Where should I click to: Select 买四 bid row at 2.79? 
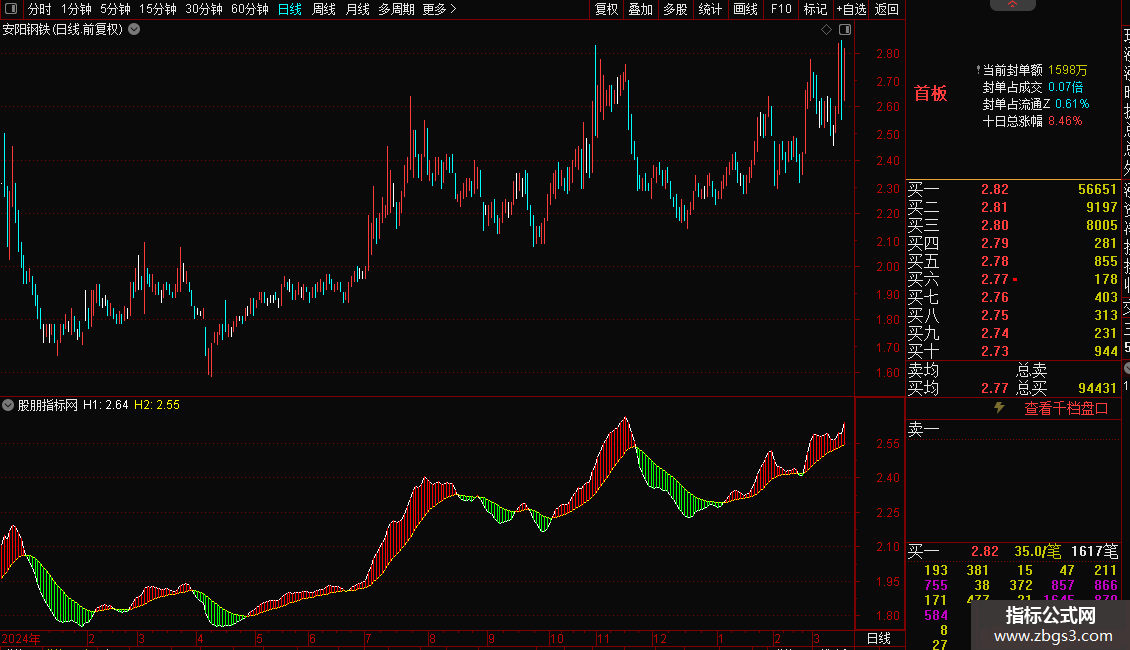1013,244
